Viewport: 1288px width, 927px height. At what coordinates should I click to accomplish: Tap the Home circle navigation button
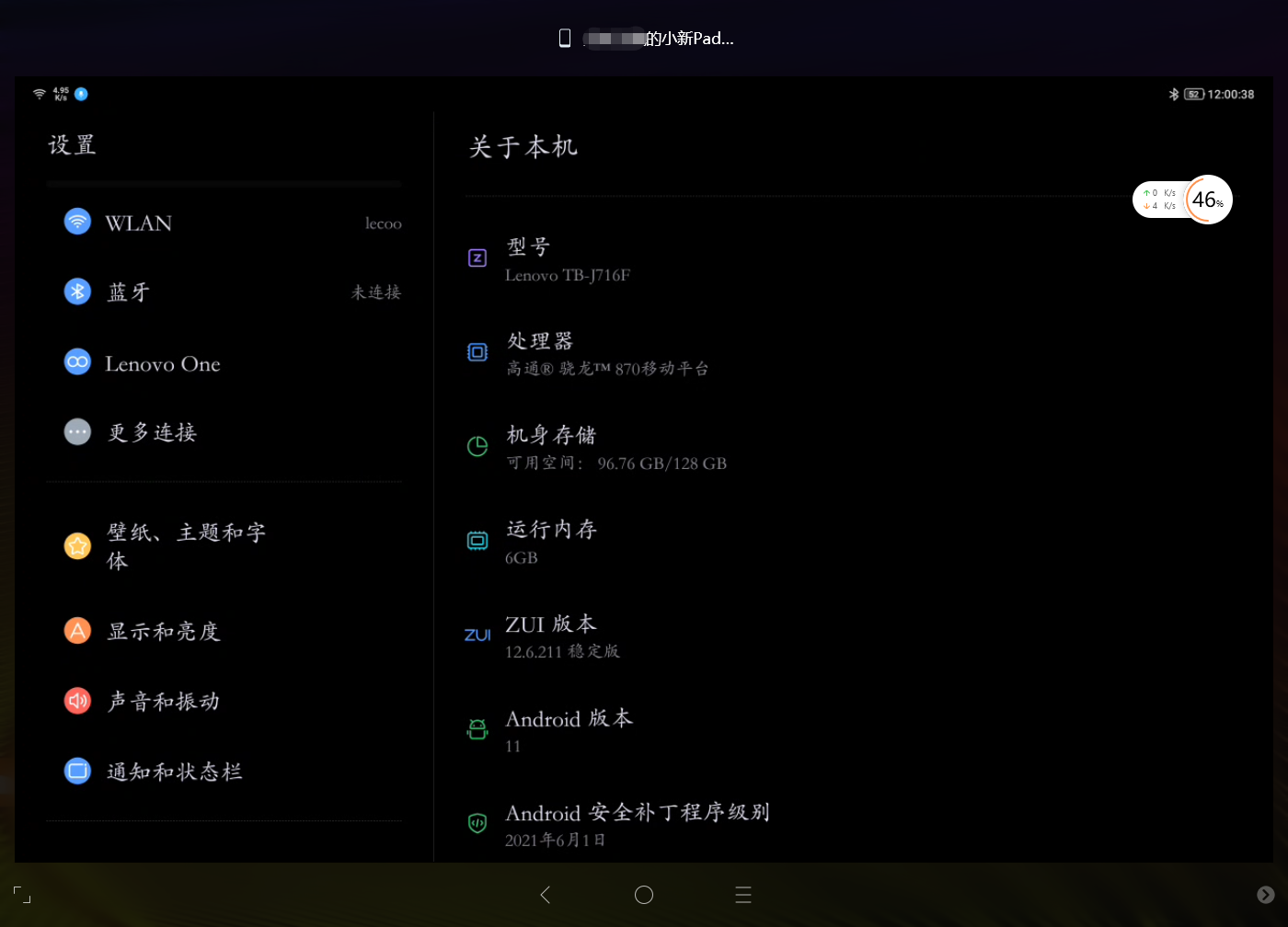[644, 895]
